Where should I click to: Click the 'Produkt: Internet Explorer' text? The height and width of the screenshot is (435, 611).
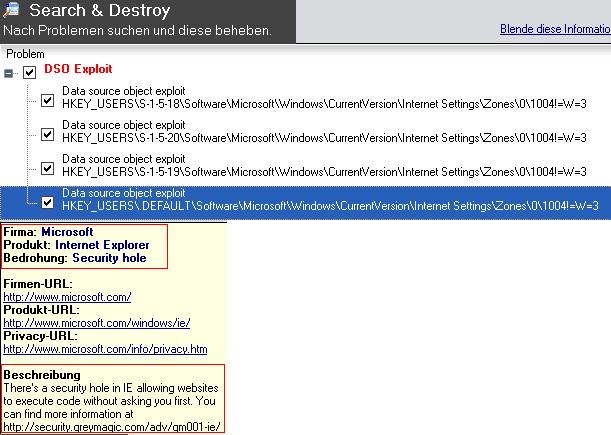coord(76,245)
